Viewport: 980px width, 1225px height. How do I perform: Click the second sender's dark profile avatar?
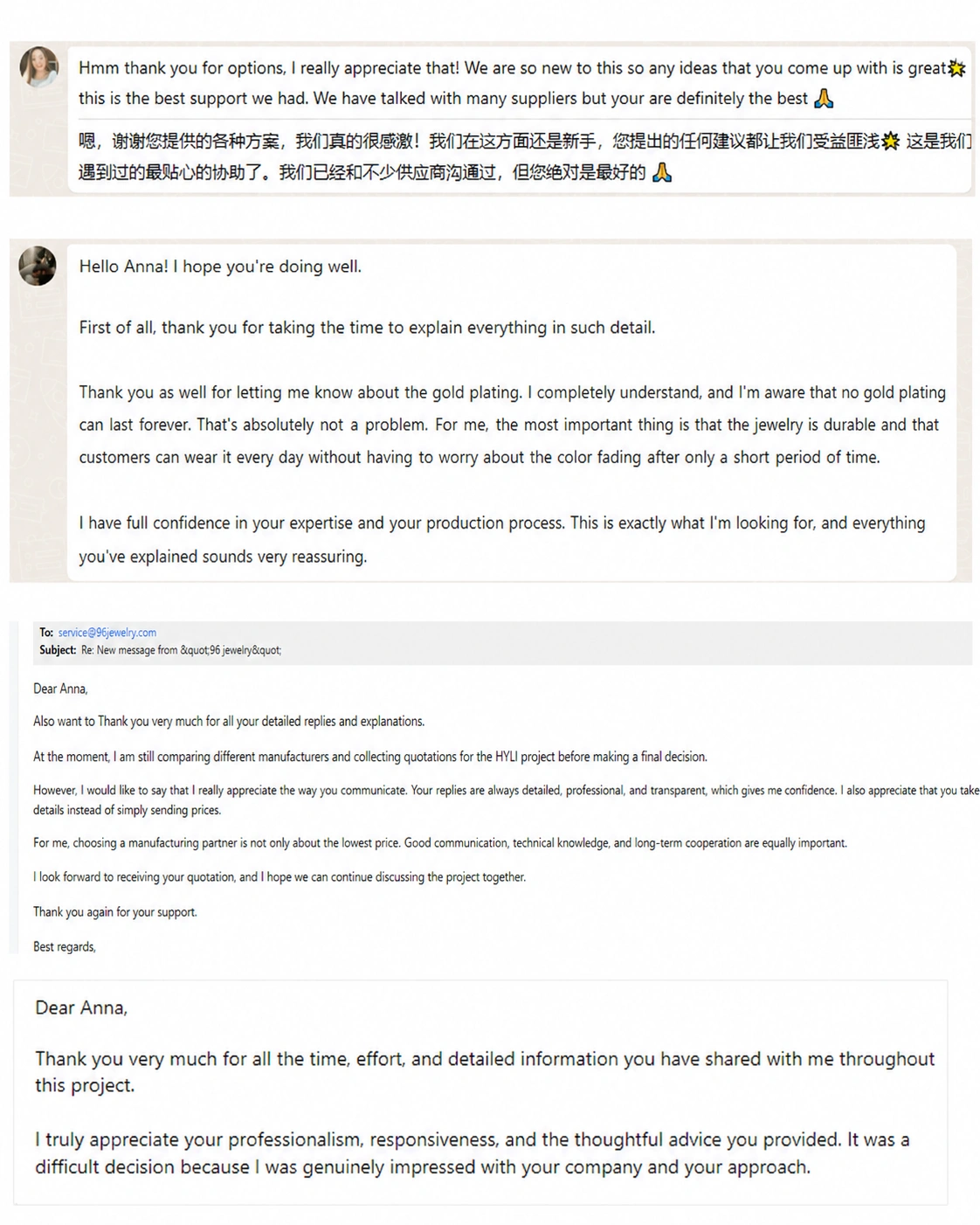click(x=38, y=266)
